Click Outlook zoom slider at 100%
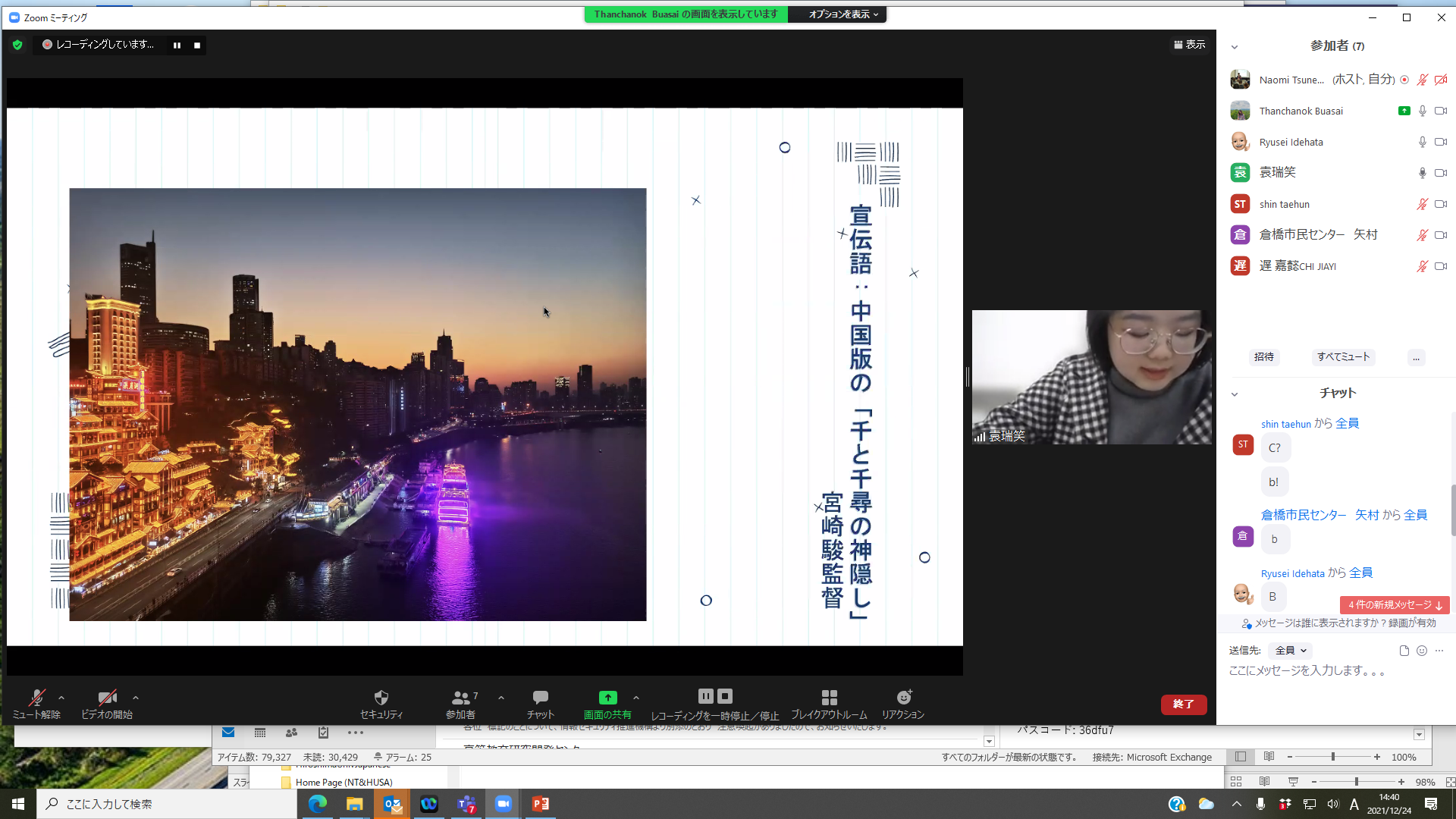The image size is (1456, 819). click(x=1333, y=757)
